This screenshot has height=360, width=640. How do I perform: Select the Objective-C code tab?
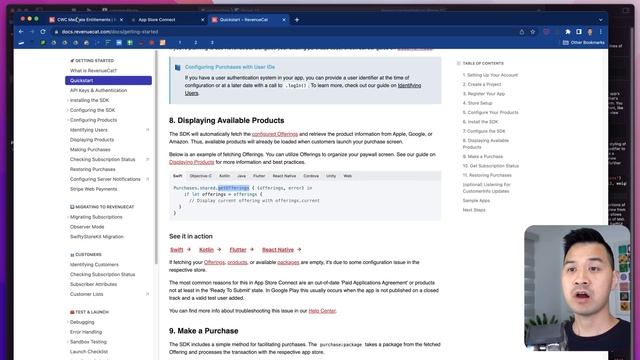[200, 176]
